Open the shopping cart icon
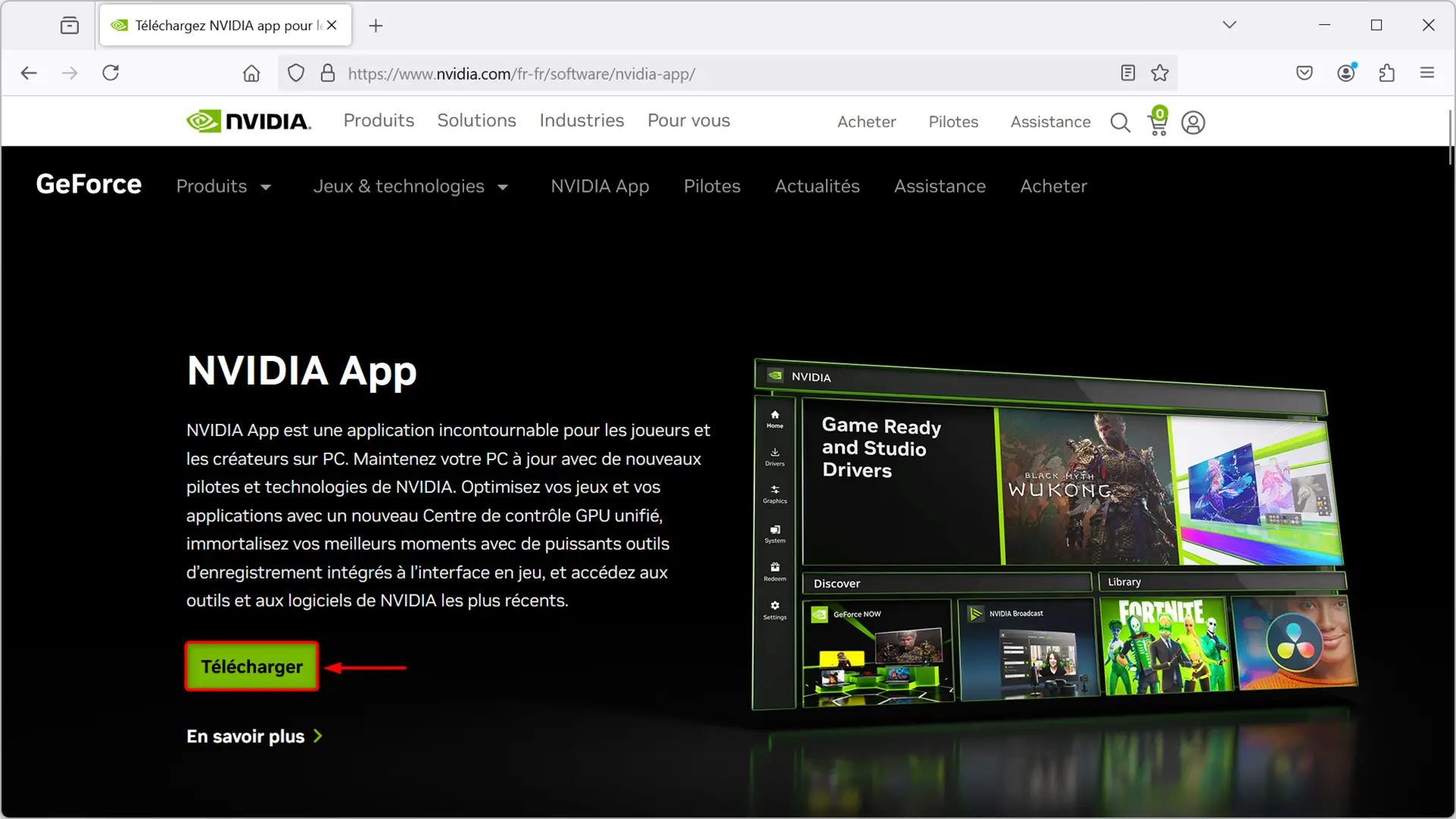 [1158, 121]
